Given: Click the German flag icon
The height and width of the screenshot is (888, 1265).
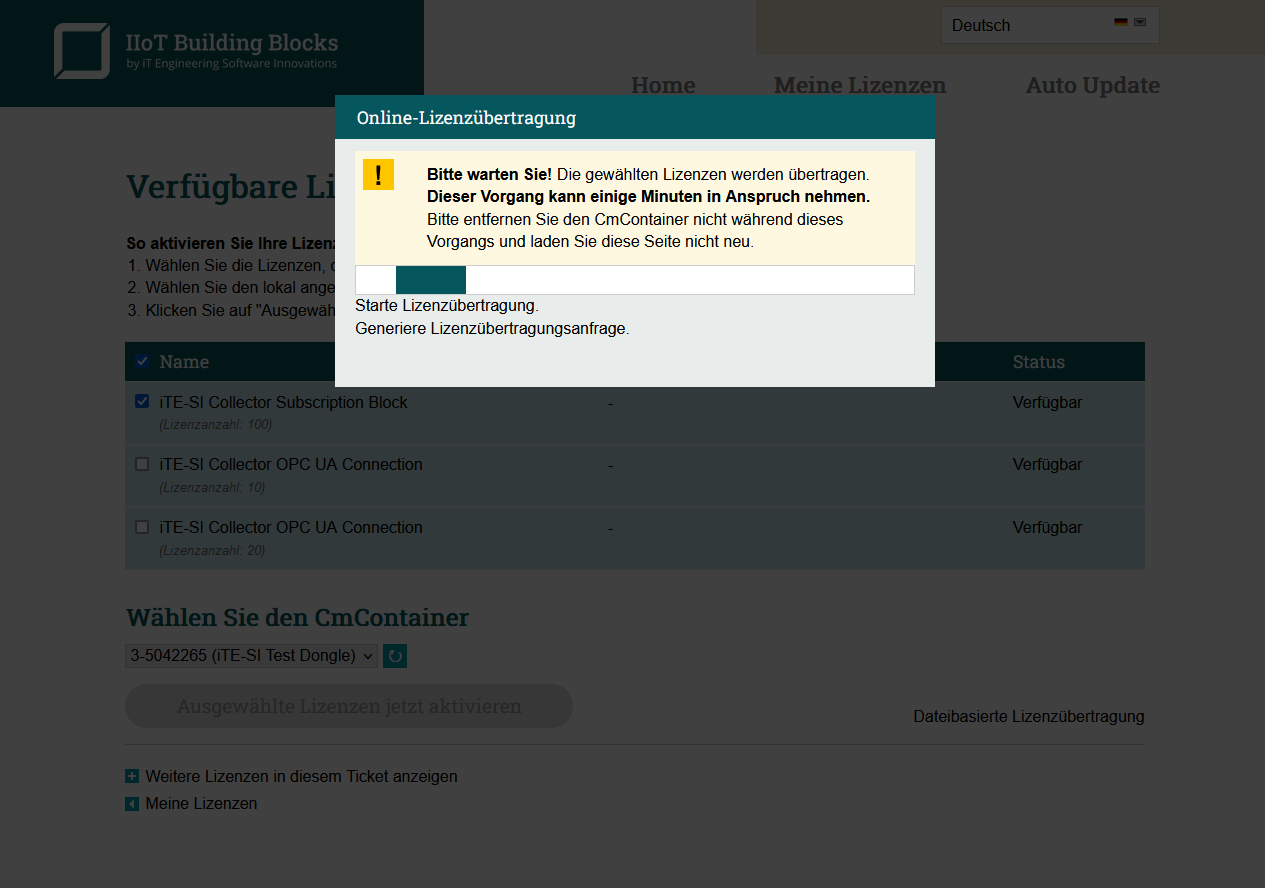Looking at the screenshot, I should [1121, 23].
